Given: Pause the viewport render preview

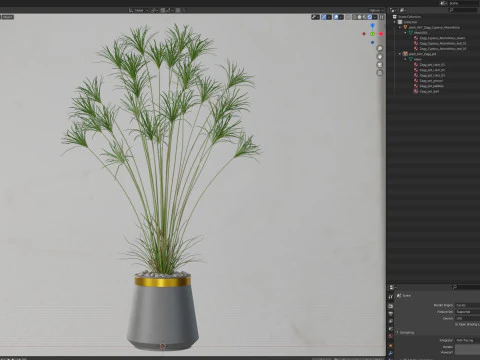Looking at the screenshot, I should (382, 17).
